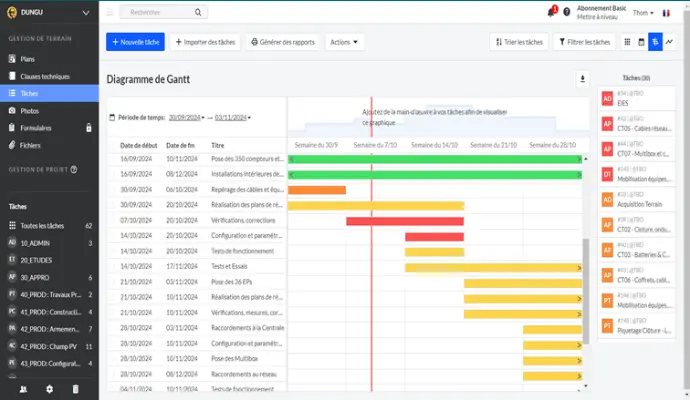Select the 20_ETUDES task group
The height and width of the screenshot is (400, 690).
pos(49,260)
